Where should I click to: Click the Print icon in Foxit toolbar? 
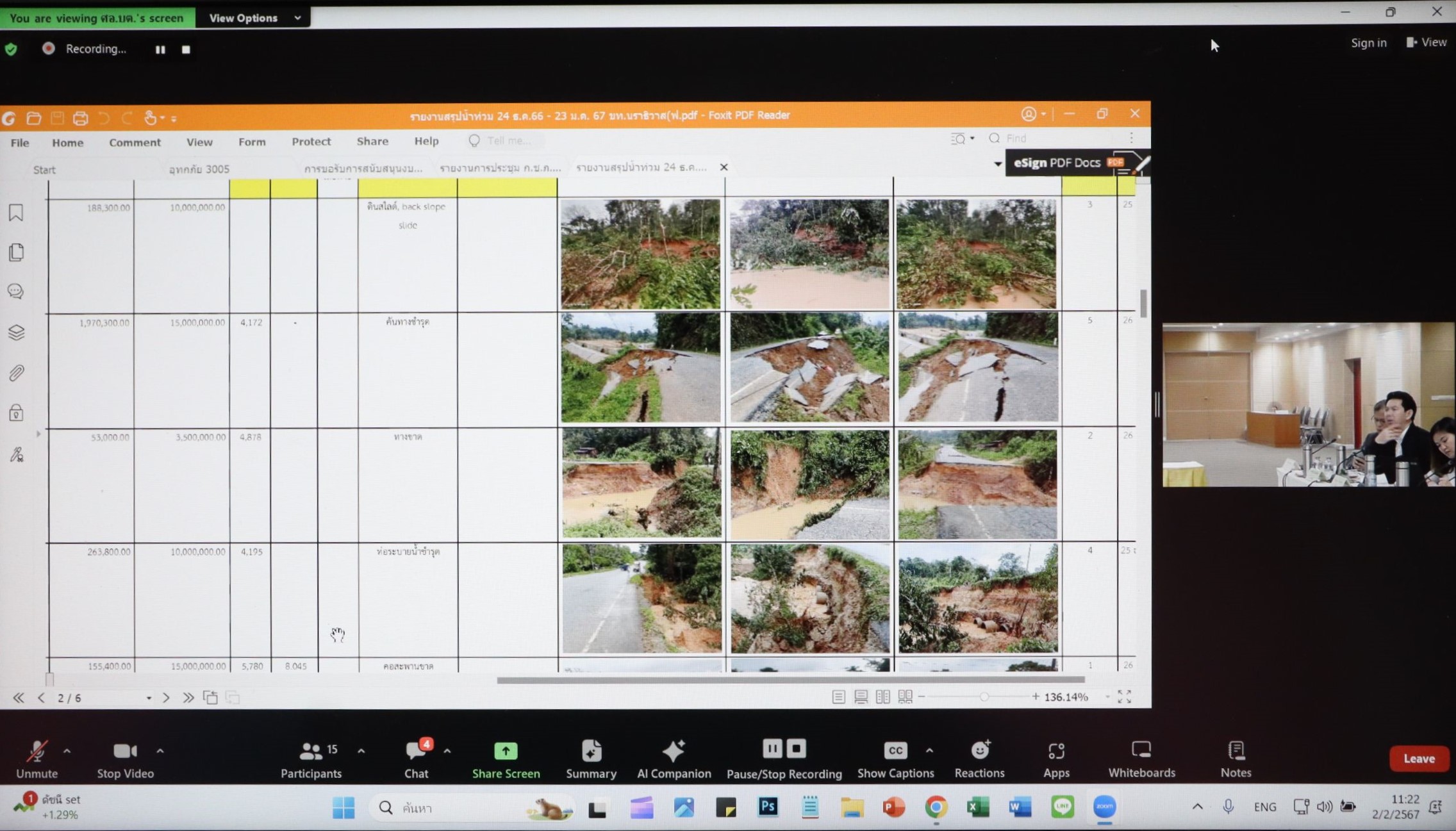pyautogui.click(x=80, y=118)
